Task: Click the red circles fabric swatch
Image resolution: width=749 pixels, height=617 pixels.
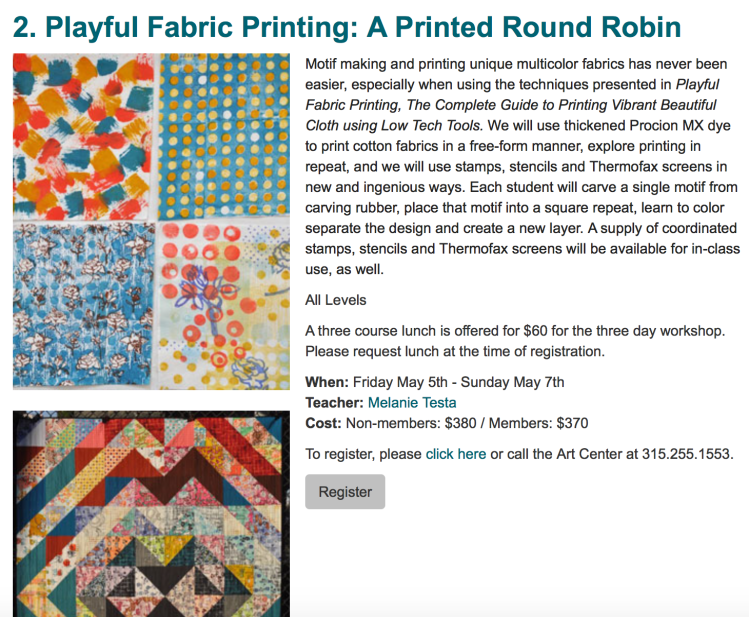Action: 222,305
